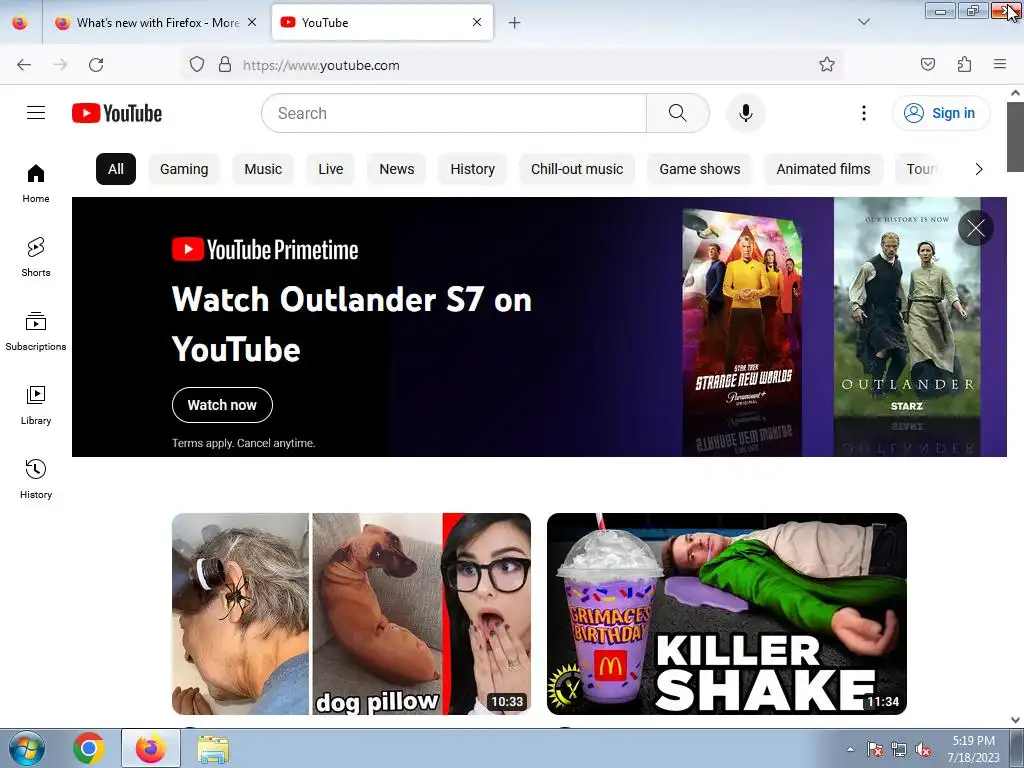Reload the page with refresh icon

point(96,65)
